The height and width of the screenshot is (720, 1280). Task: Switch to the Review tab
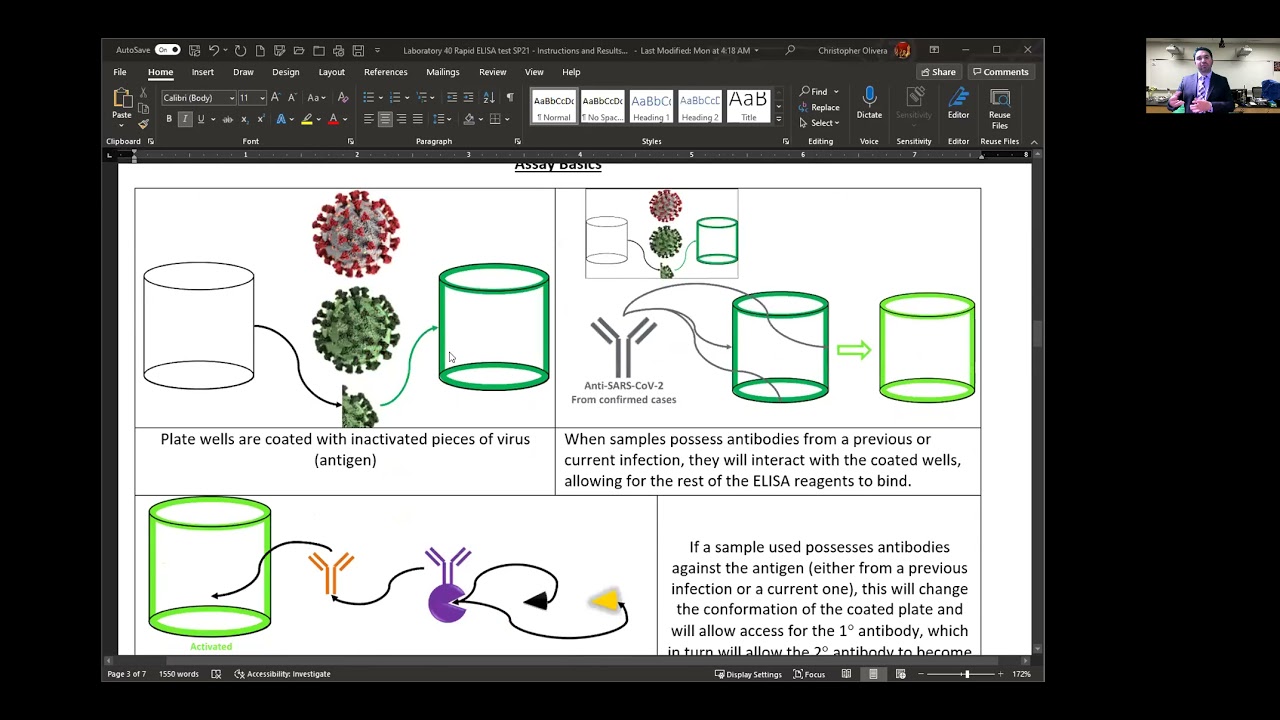(492, 72)
